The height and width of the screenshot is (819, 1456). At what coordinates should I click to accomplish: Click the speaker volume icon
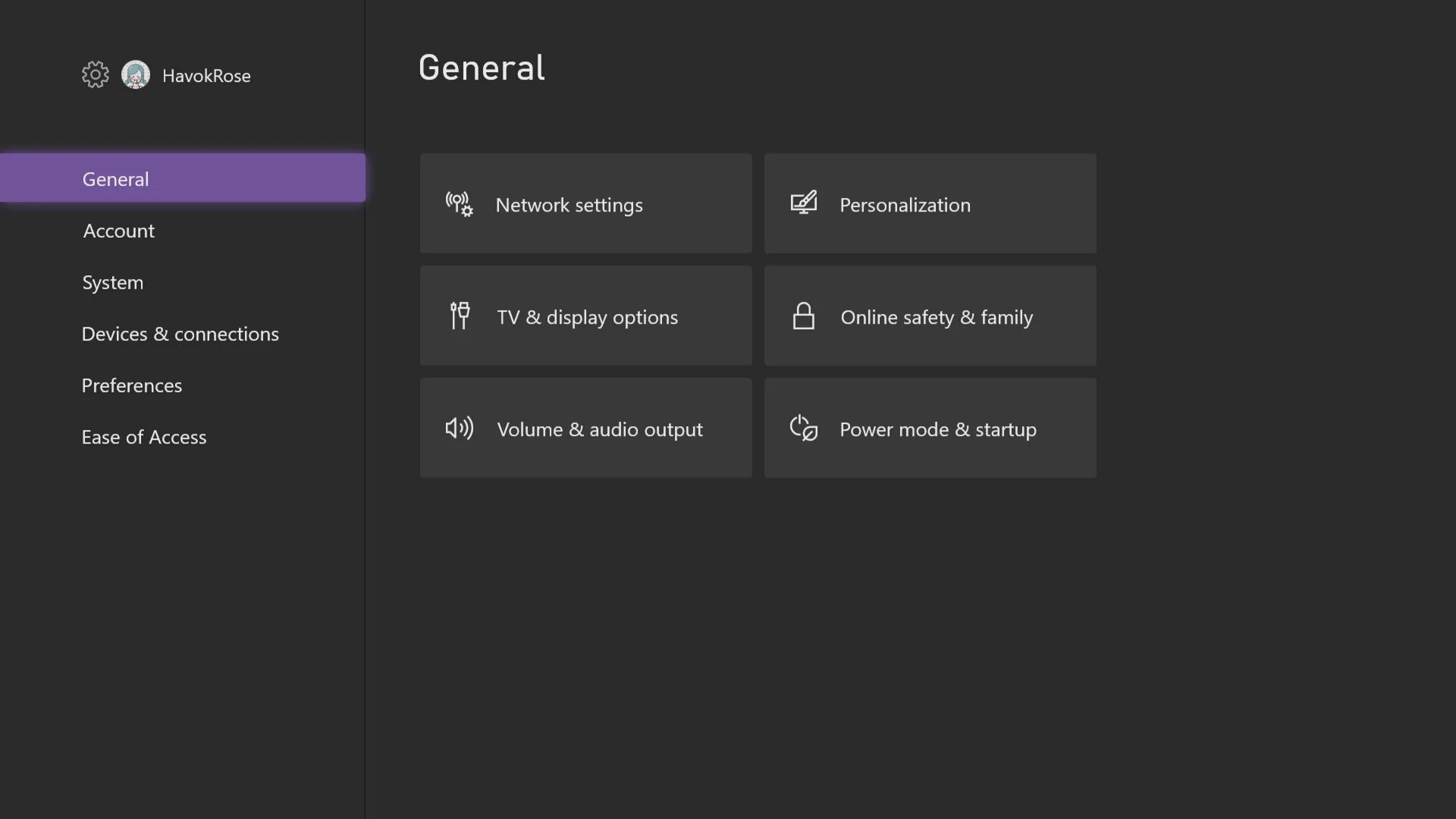tap(459, 428)
